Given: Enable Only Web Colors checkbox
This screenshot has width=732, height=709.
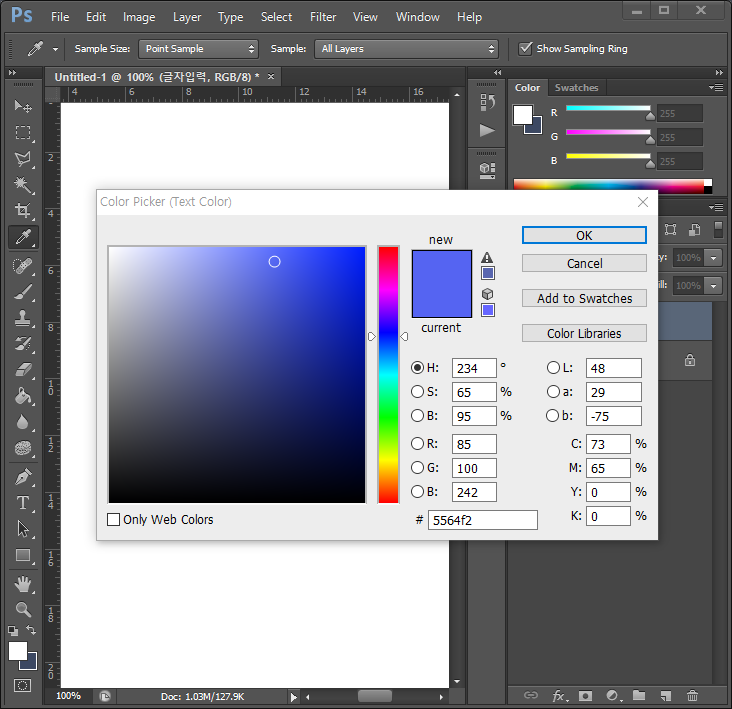Looking at the screenshot, I should 113,519.
